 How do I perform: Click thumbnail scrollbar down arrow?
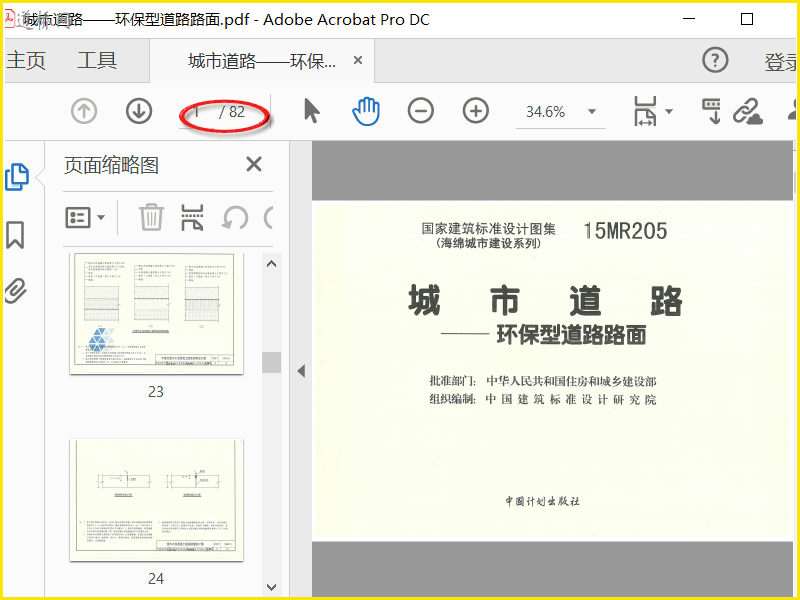(271, 587)
